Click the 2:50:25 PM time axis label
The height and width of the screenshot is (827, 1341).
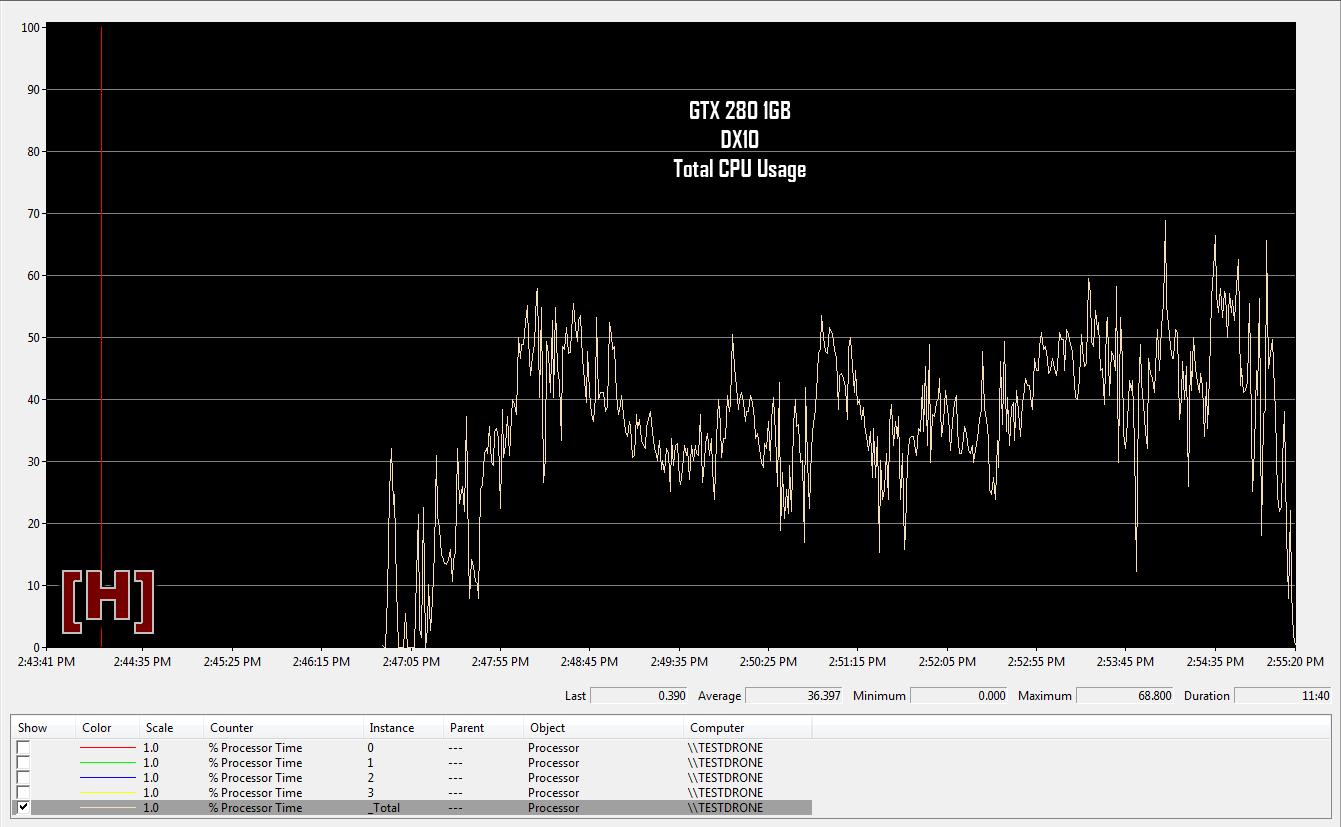tap(767, 662)
